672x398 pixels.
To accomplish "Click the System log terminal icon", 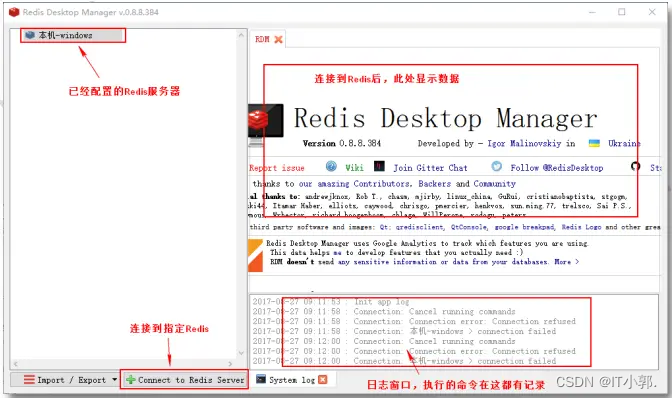I will tap(261, 379).
